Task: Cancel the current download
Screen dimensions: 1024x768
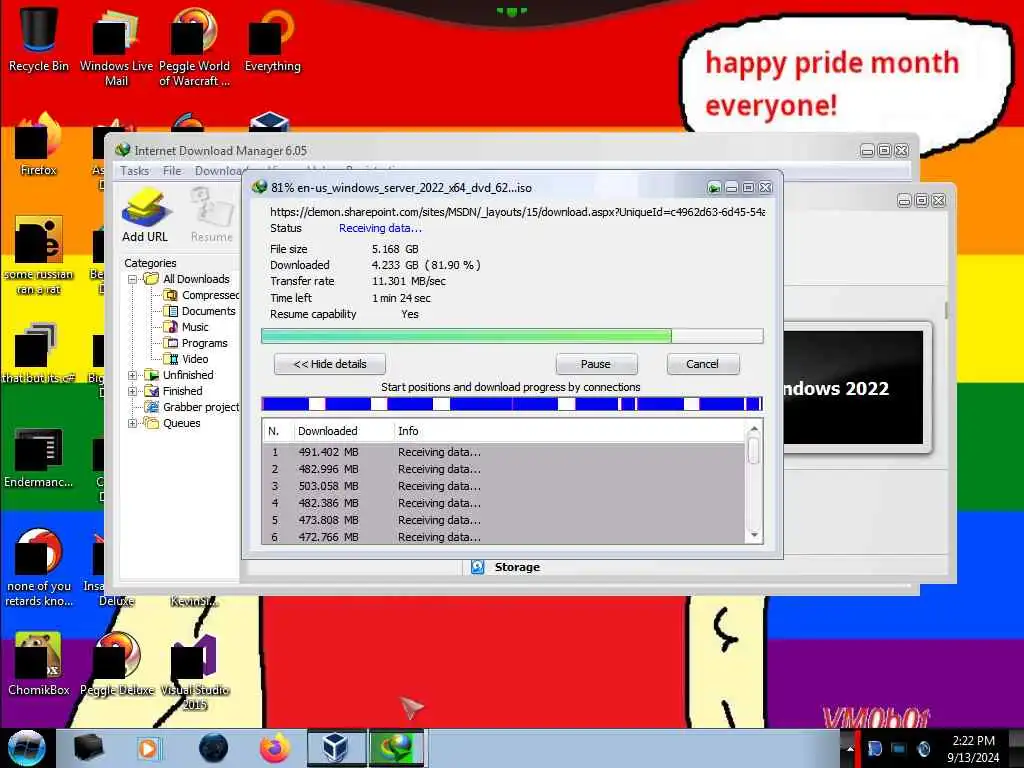Action: (703, 364)
